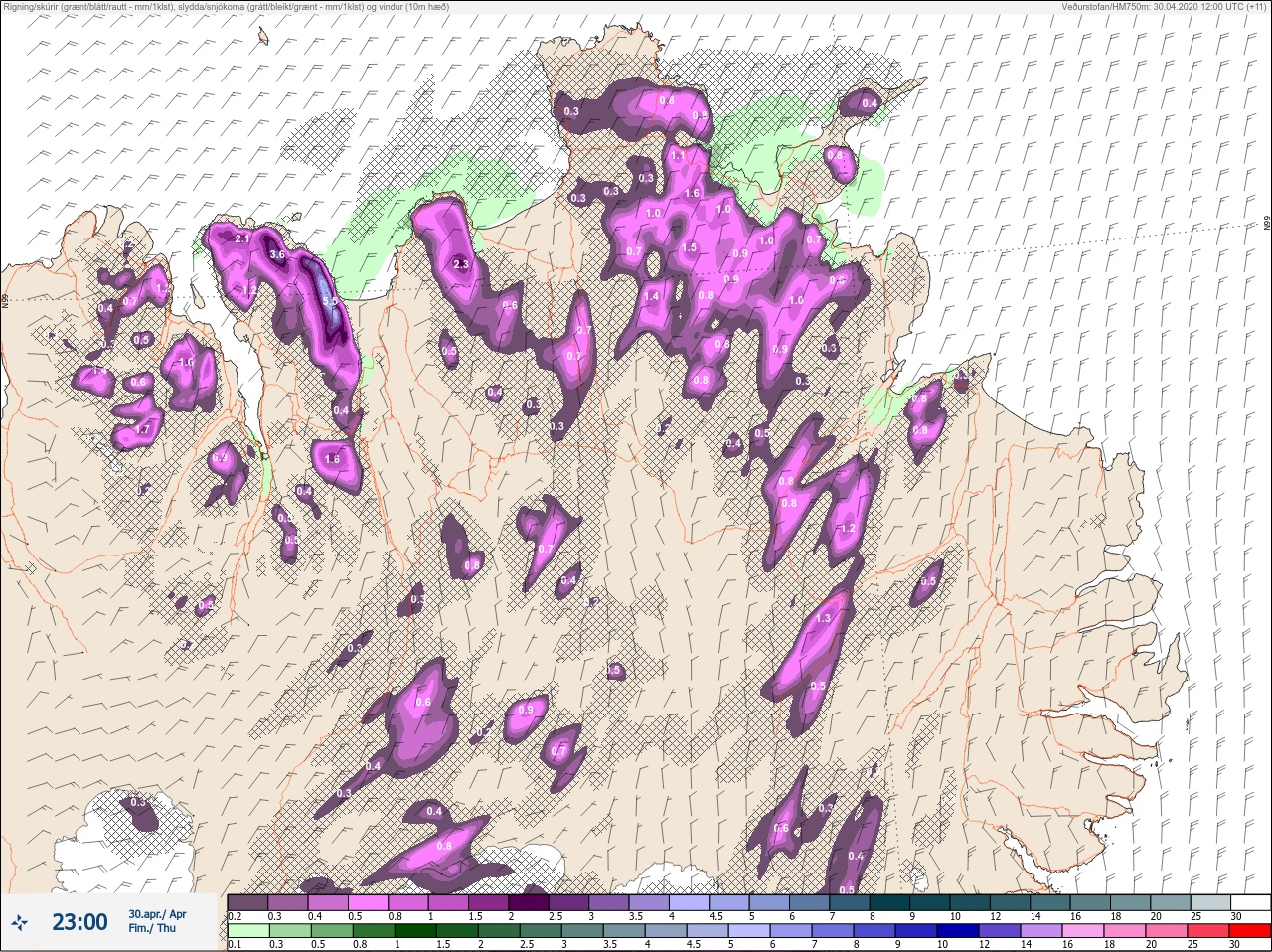Click the '0.1' label of the lower legend
The image size is (1272, 952).
[235, 945]
